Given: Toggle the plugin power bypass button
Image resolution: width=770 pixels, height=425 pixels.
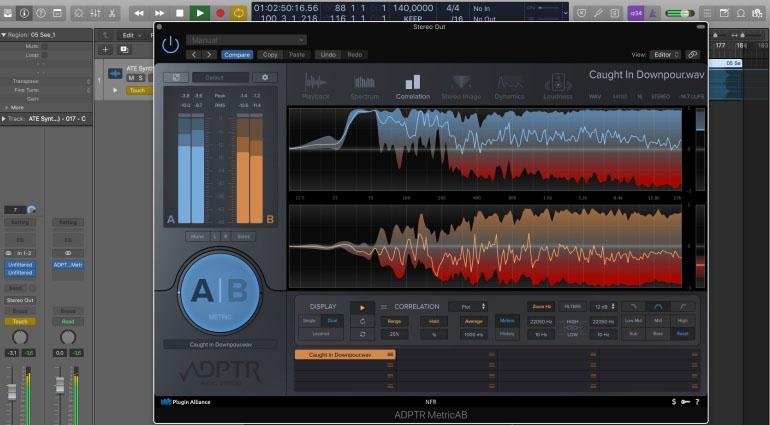Looking at the screenshot, I should pyautogui.click(x=170, y=46).
